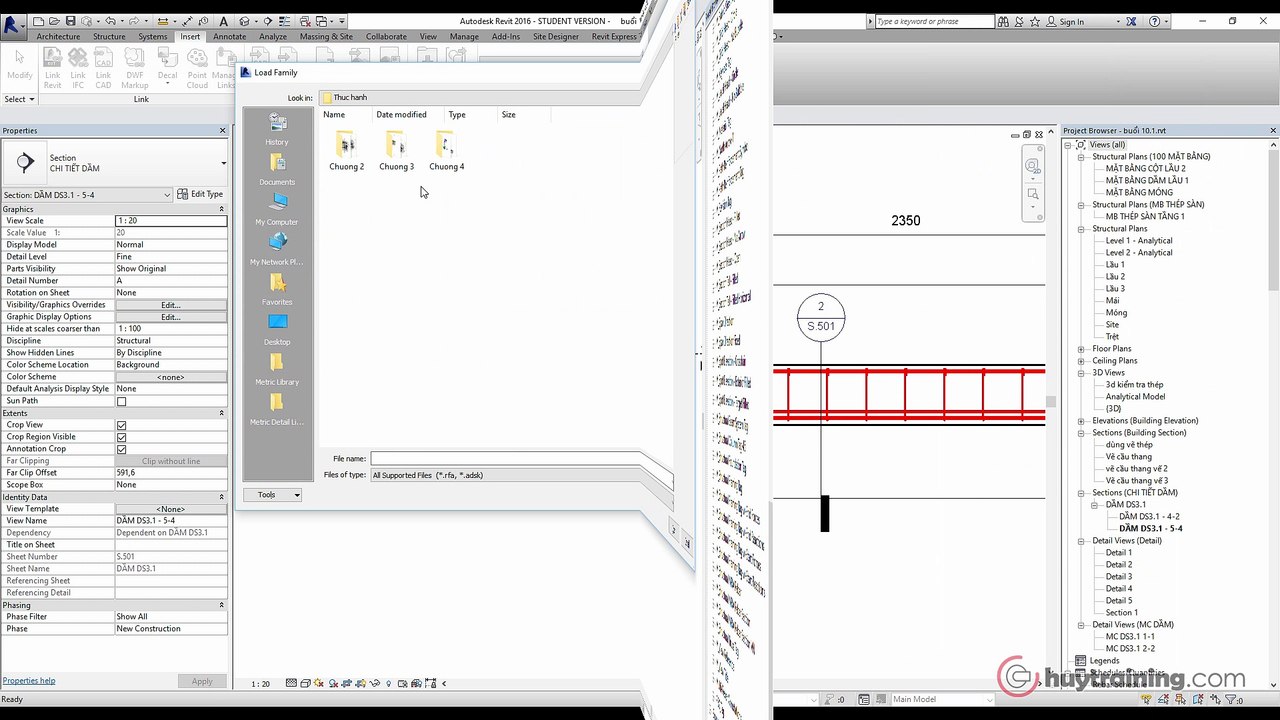Open History location in Load Family sidebar
The image size is (1280, 720).
277,130
